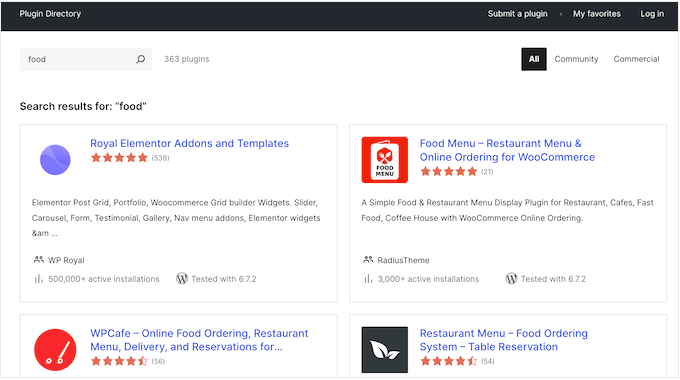Click the search magnifier icon
Viewport: 680px width, 380px height.
[141, 59]
